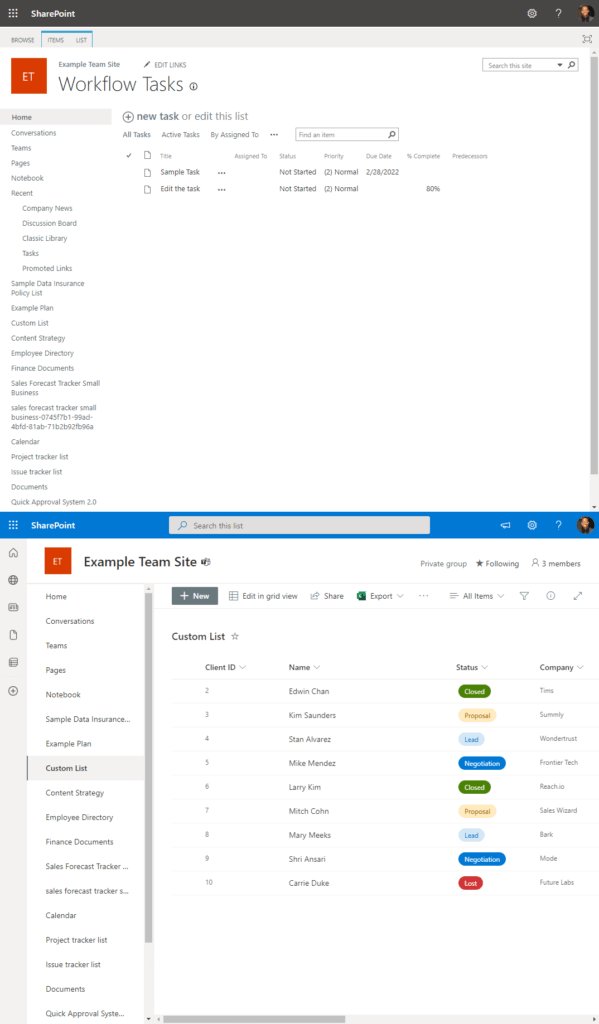Open ellipsis menu for Sample Task

click(221, 172)
